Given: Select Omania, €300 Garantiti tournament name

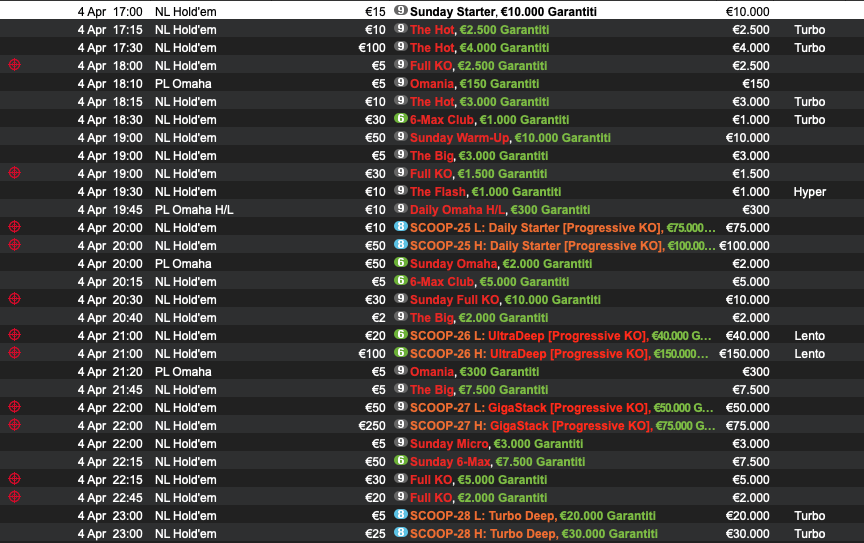Looking at the screenshot, I should click(474, 372).
